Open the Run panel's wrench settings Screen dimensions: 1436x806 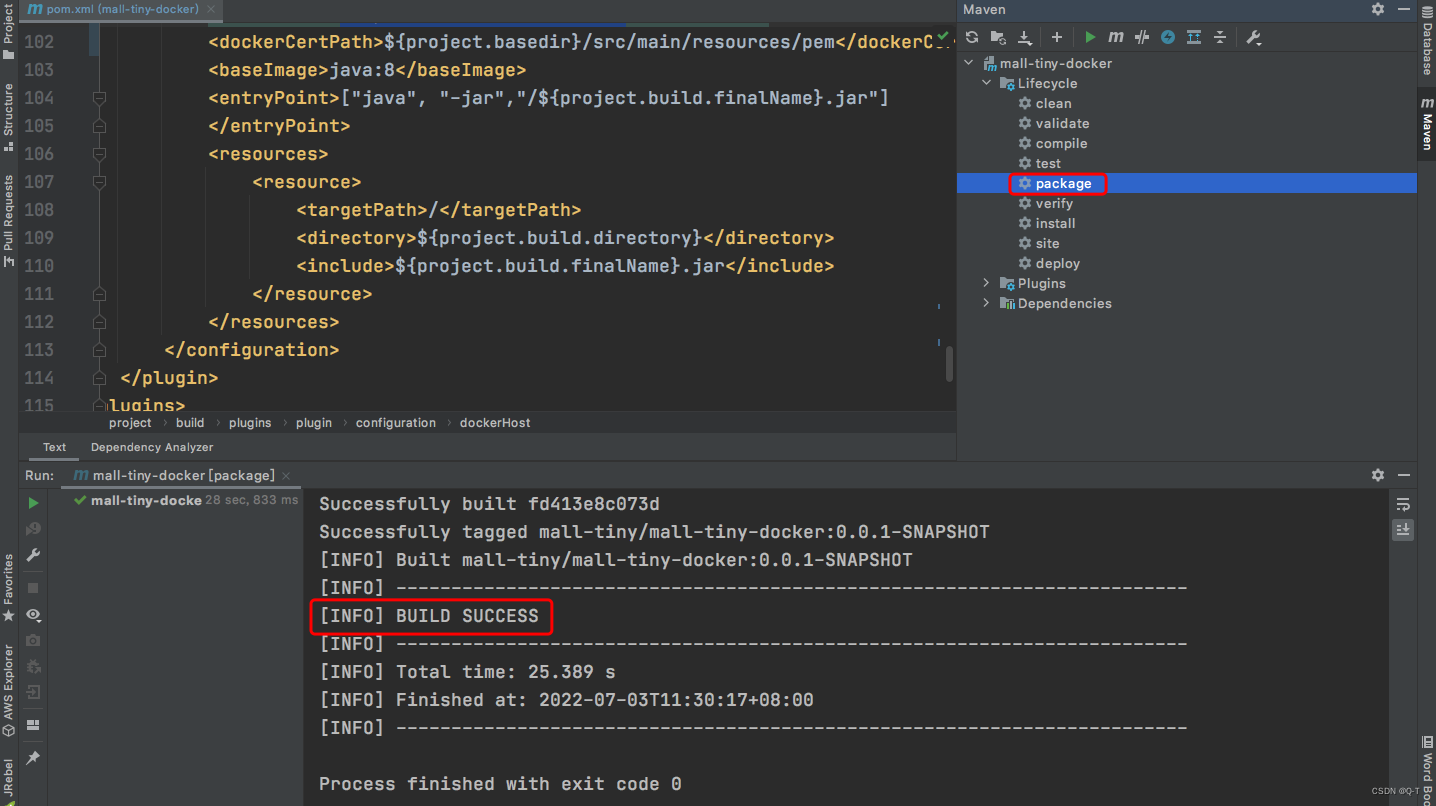(33, 555)
